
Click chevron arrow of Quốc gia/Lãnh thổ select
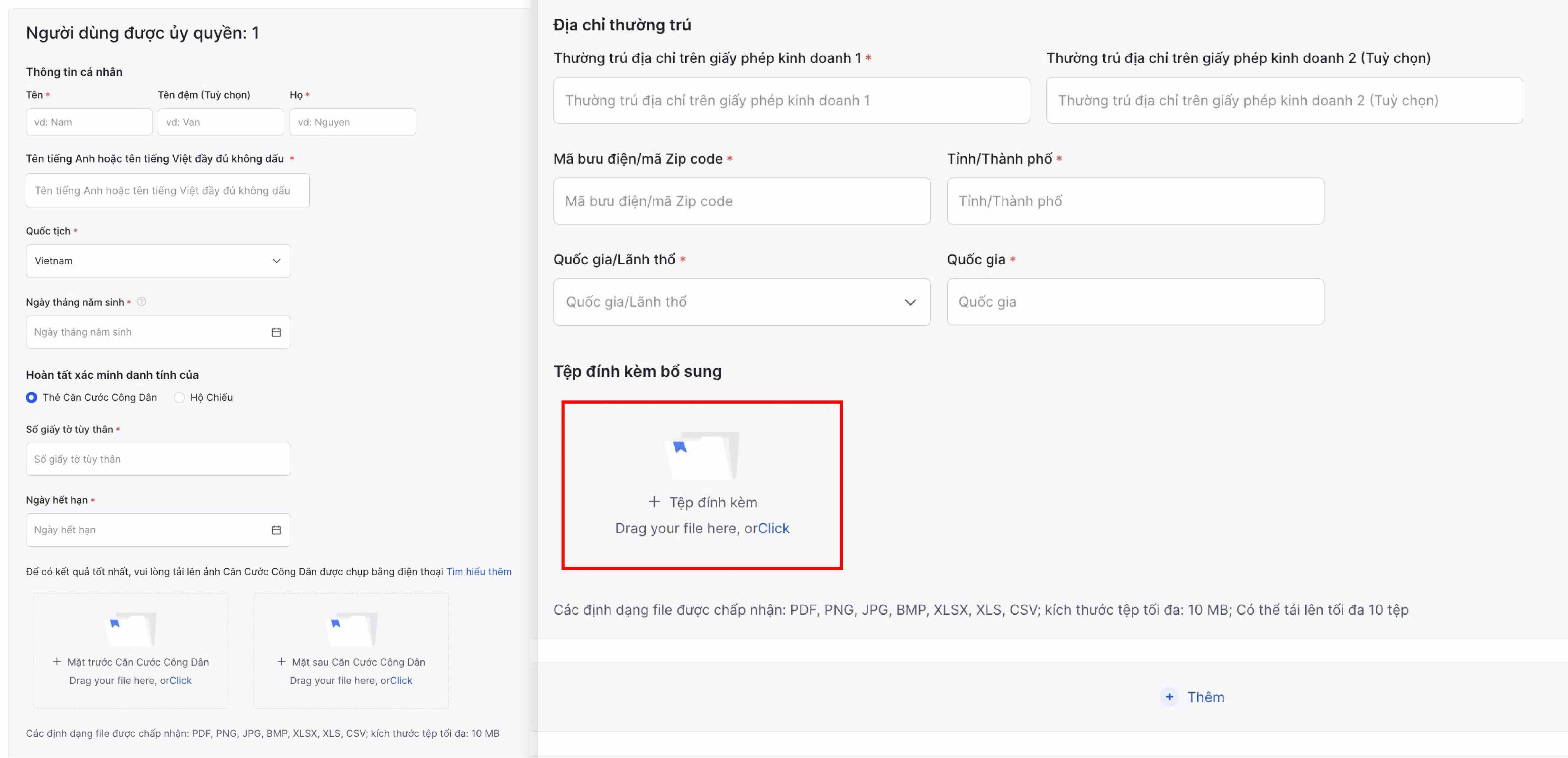[x=910, y=303]
